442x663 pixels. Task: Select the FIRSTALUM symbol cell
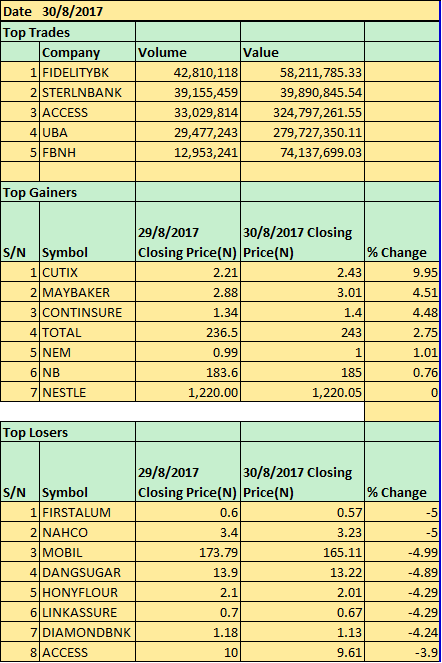[88, 512]
